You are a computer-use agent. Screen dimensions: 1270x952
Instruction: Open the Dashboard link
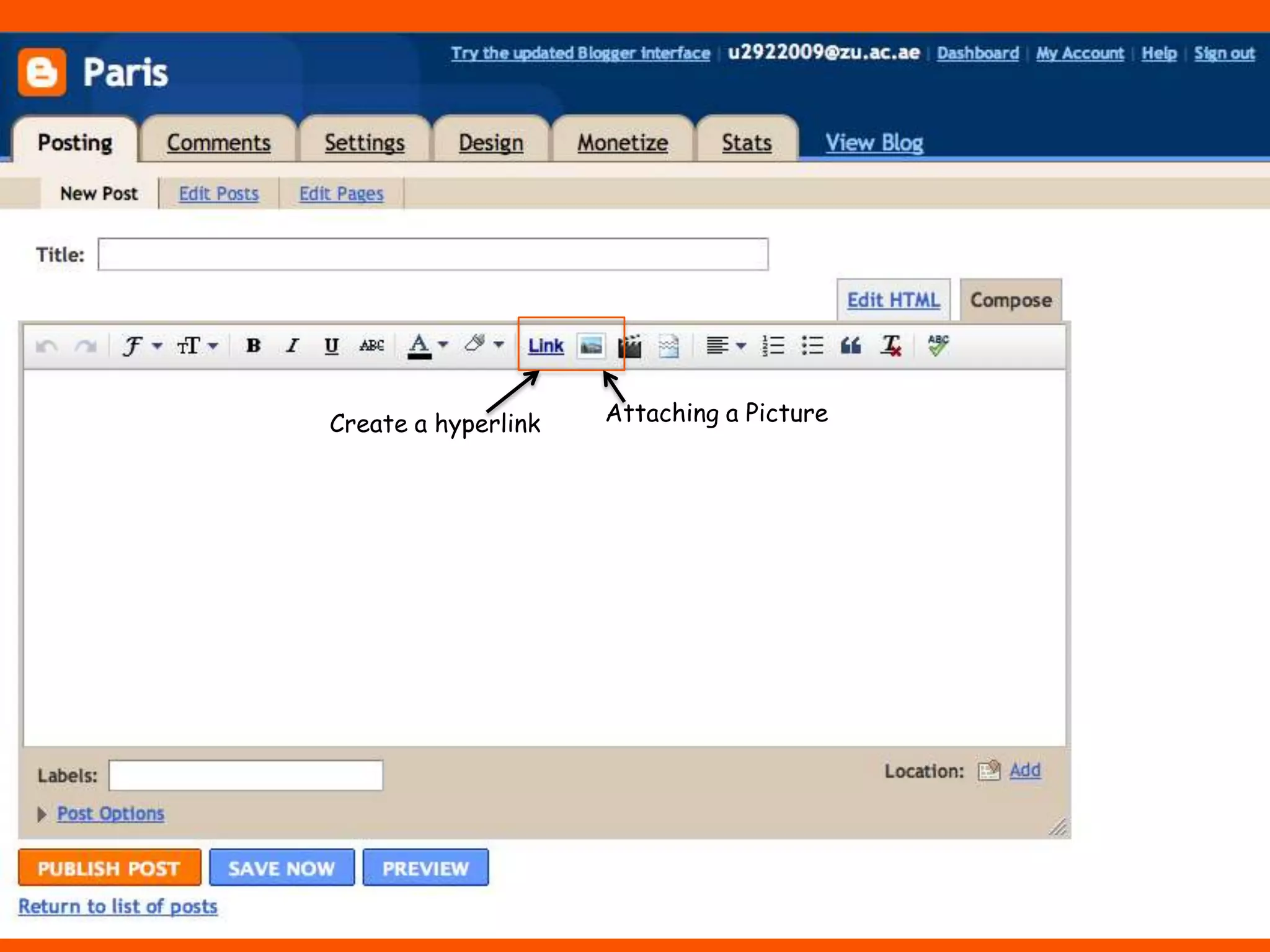pos(978,53)
